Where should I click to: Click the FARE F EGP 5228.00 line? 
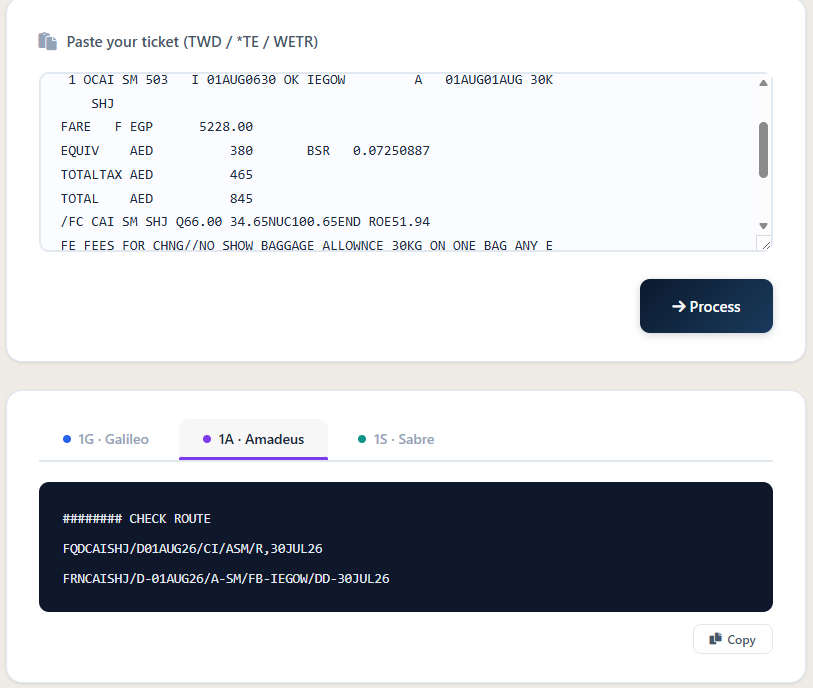[x=157, y=127]
